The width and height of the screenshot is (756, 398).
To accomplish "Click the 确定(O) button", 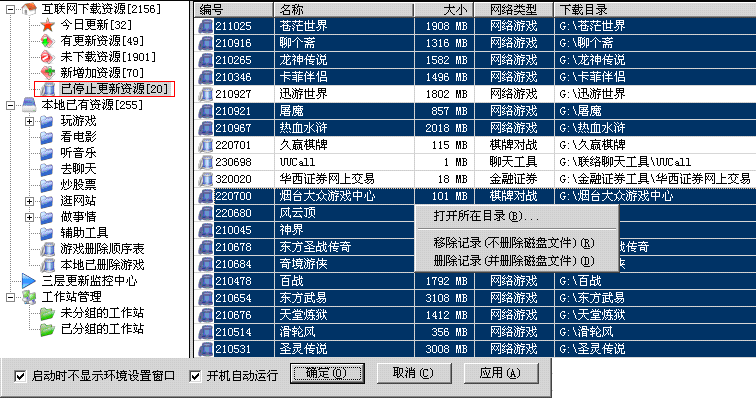I will (327, 373).
